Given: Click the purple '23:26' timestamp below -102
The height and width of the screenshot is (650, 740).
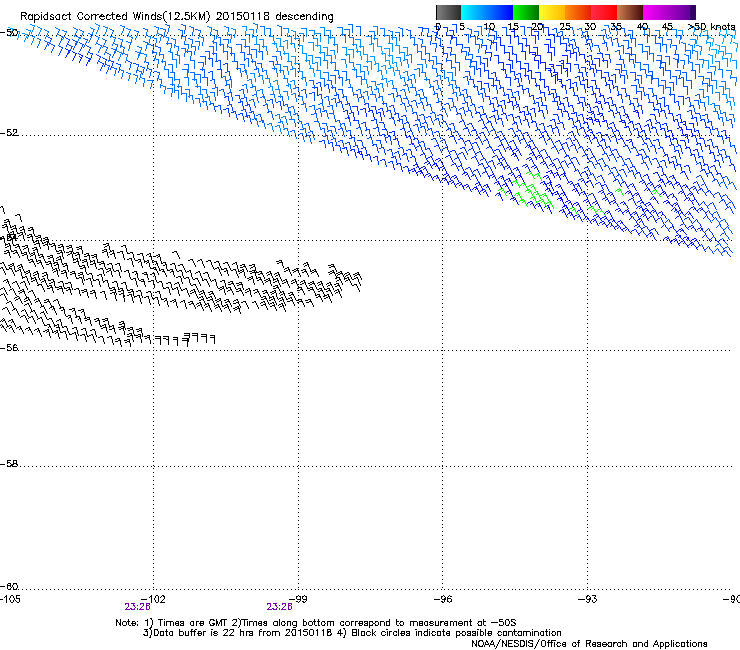Looking at the screenshot, I should click(x=137, y=607).
